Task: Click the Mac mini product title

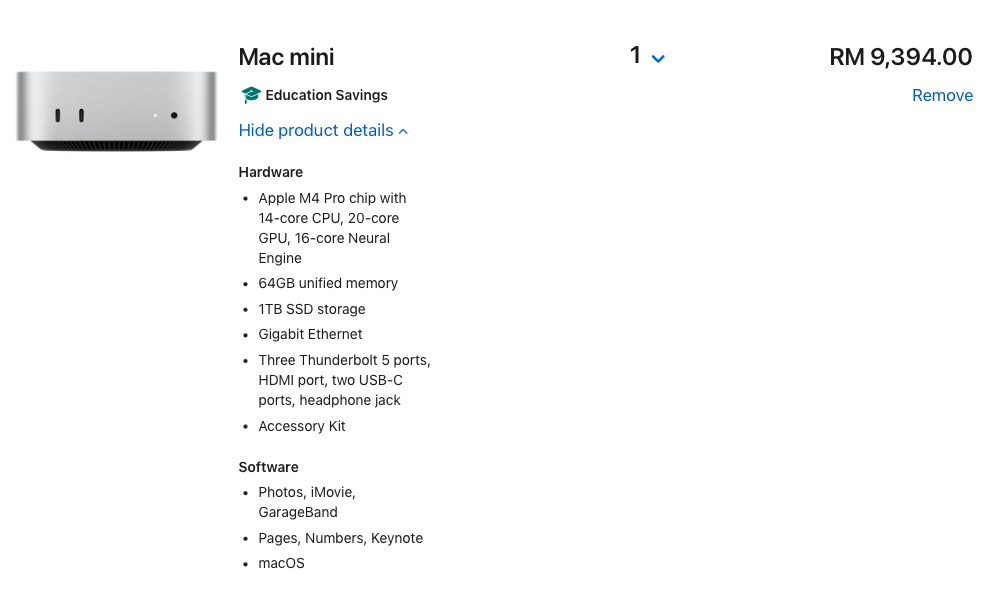Action: 286,57
